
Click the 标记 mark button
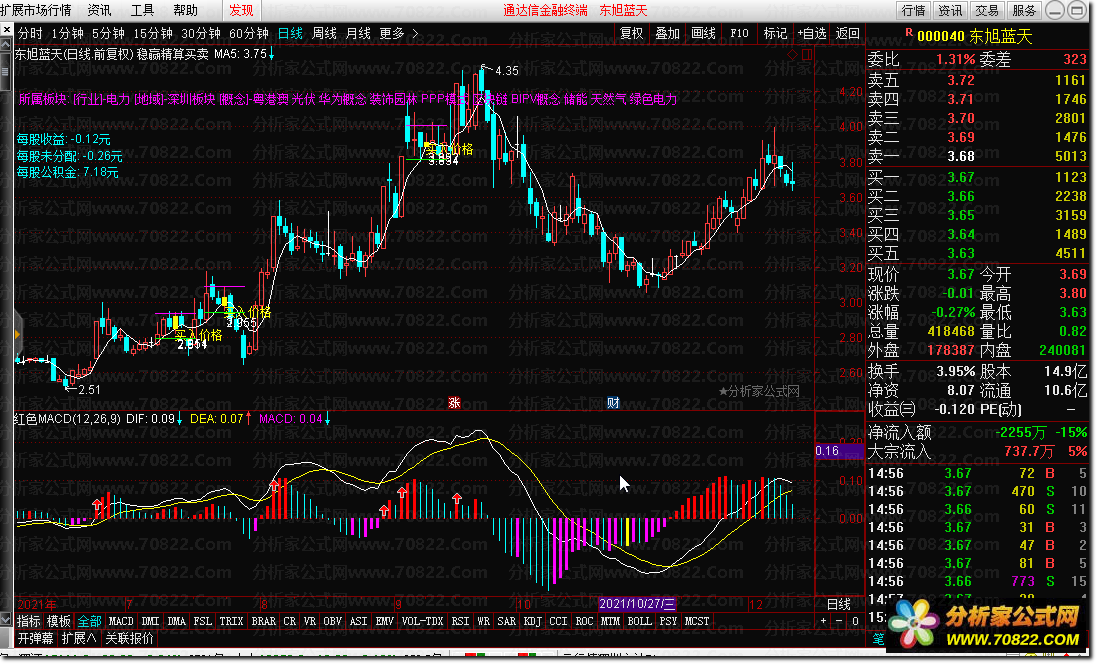pyautogui.click(x=774, y=33)
